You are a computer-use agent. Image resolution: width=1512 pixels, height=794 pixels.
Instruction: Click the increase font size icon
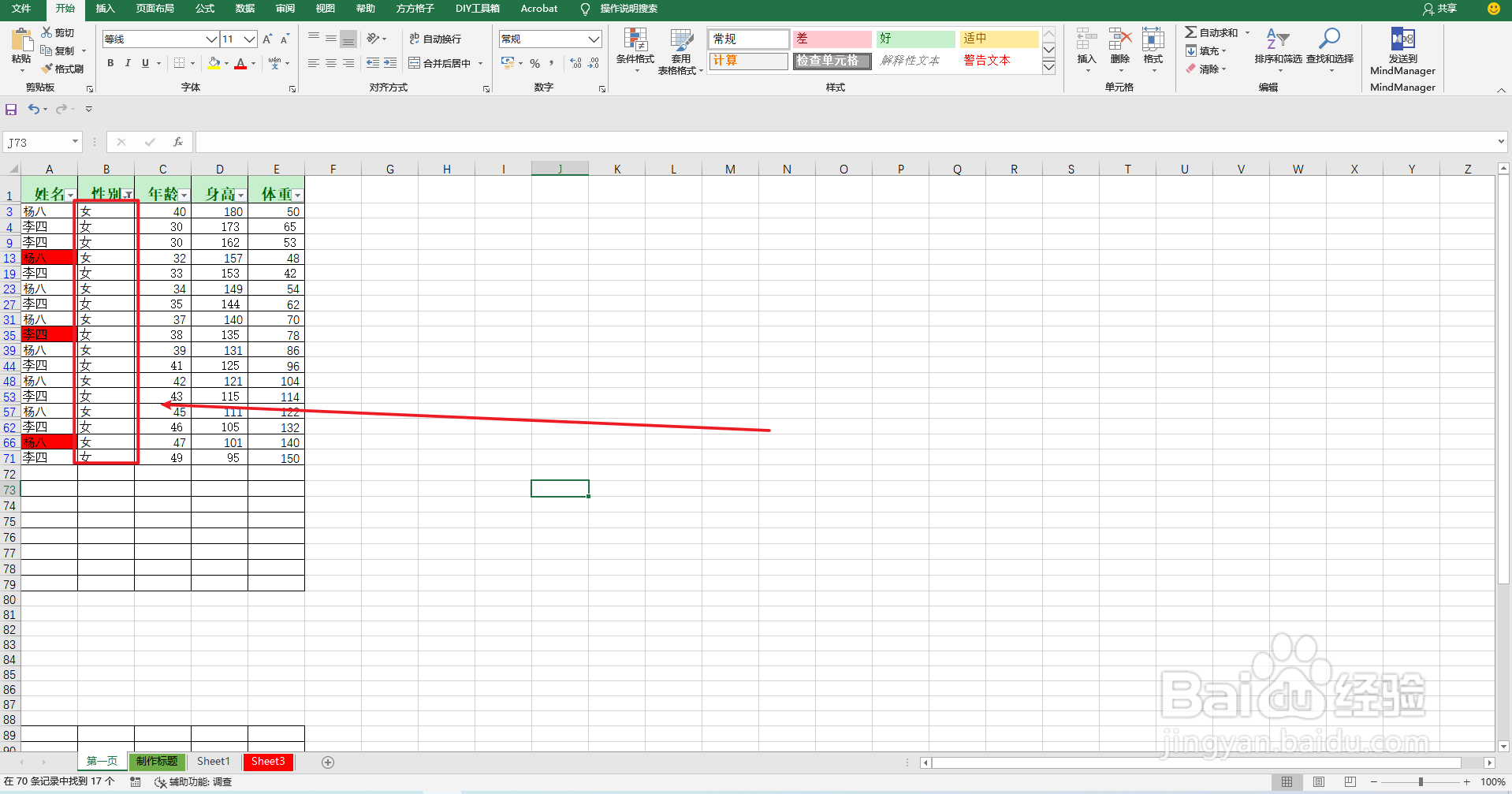coord(267,39)
